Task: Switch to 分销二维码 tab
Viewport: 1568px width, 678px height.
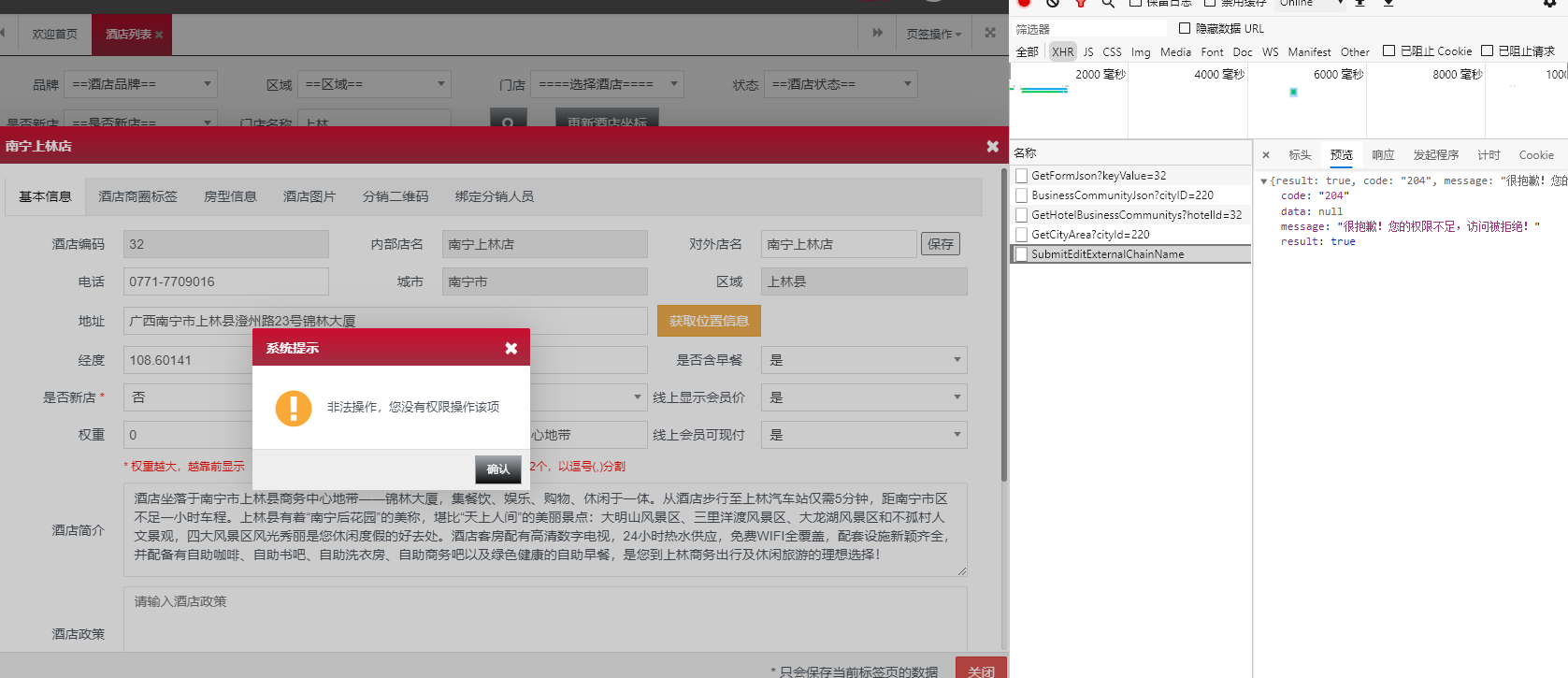Action: click(396, 196)
